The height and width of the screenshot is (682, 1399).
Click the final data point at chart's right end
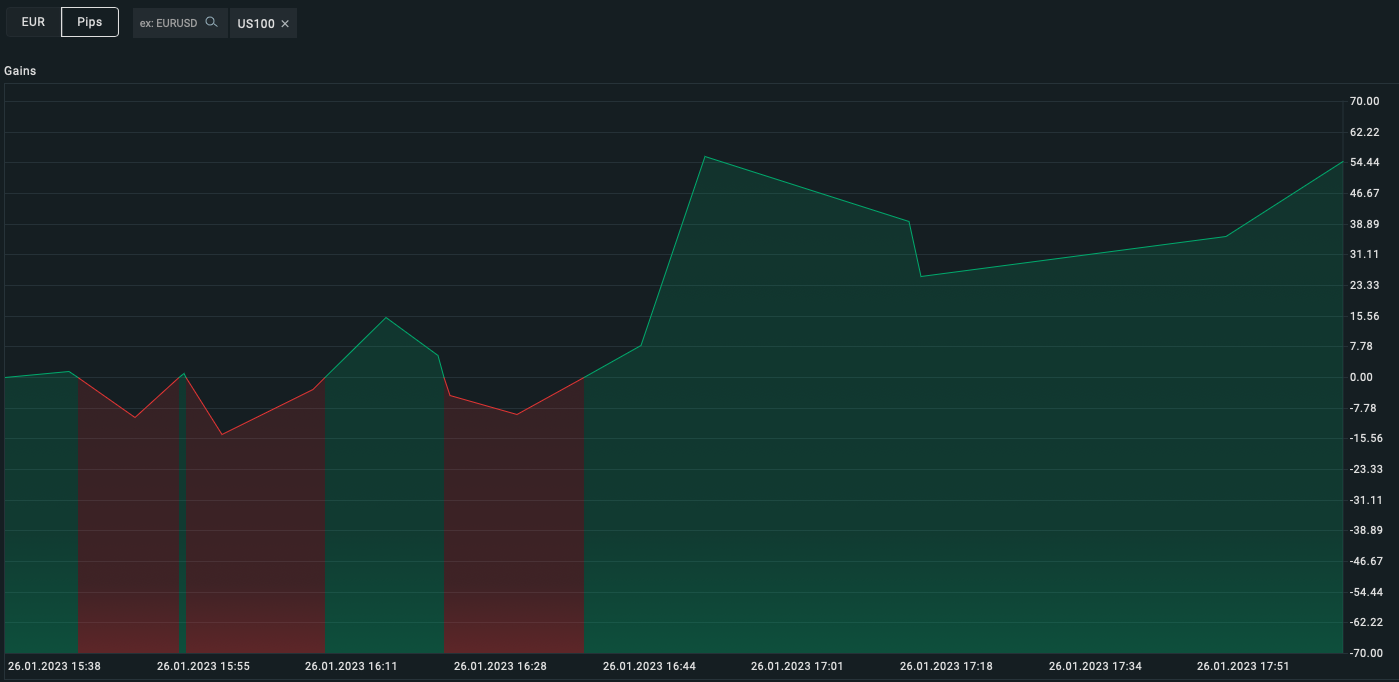click(1342, 161)
